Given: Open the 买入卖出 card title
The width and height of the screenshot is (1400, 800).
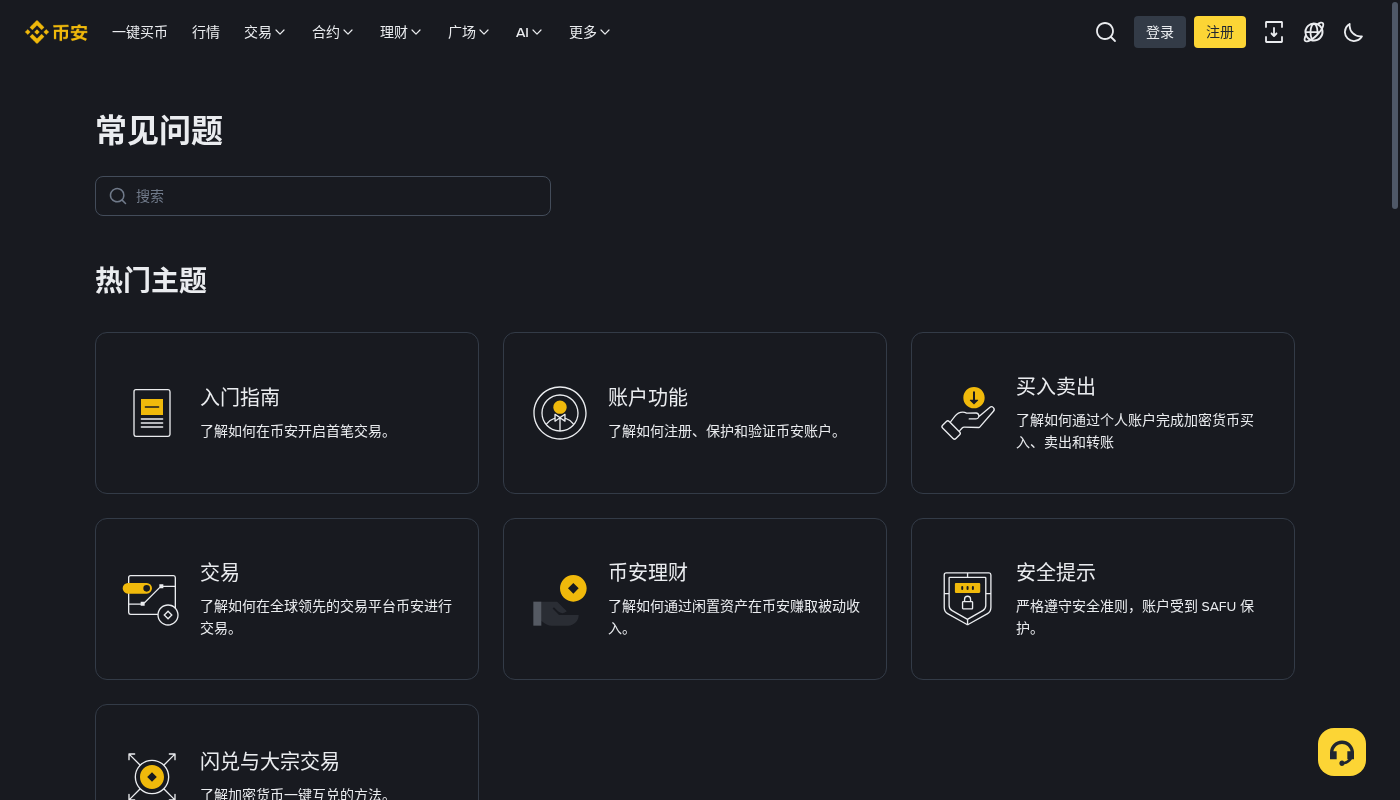Looking at the screenshot, I should pyautogui.click(x=1056, y=386).
